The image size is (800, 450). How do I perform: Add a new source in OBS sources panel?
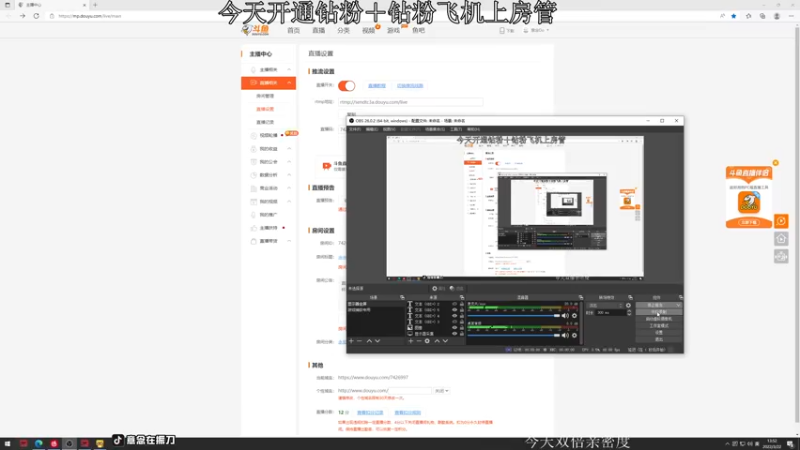click(x=411, y=341)
